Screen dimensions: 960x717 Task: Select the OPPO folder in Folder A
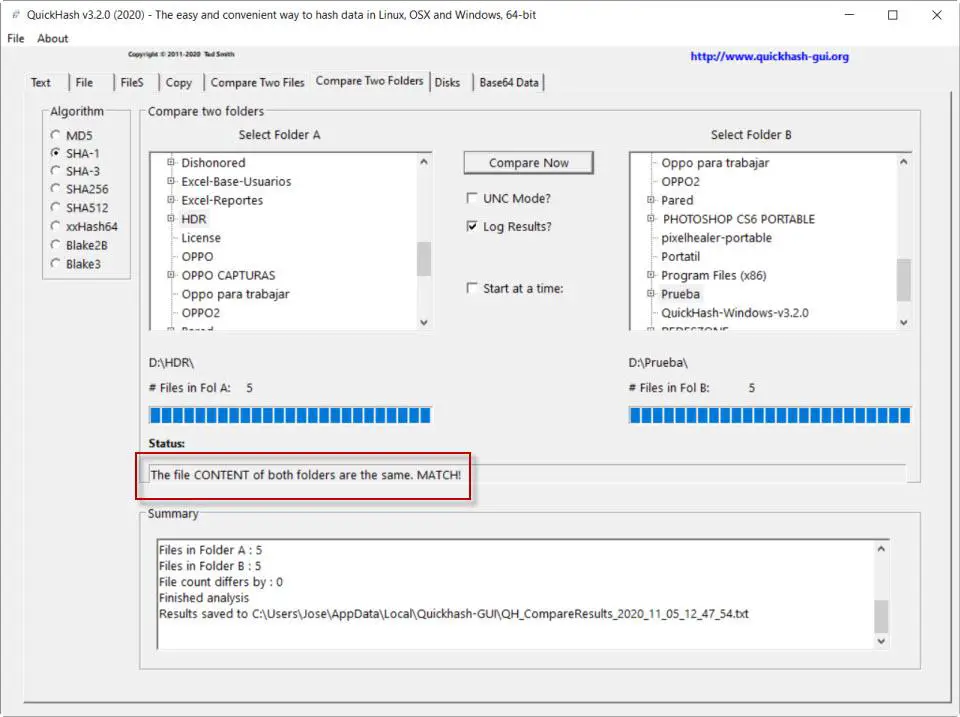(x=197, y=257)
